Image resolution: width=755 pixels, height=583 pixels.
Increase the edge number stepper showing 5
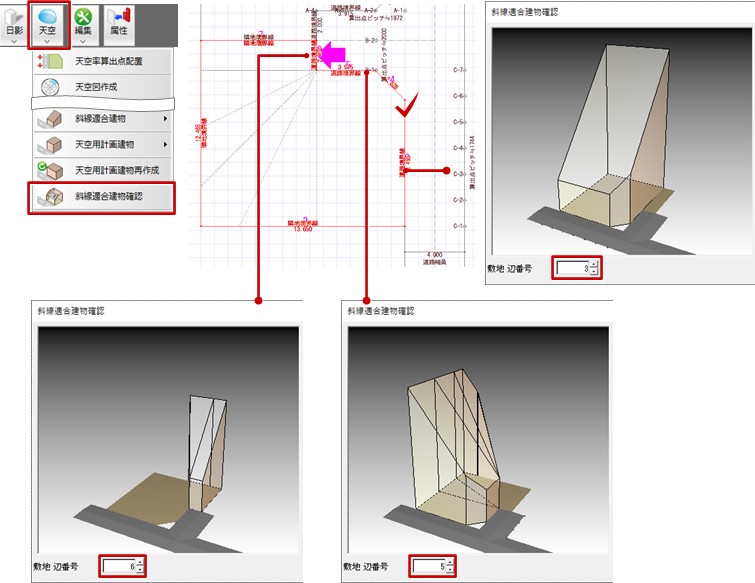[451, 562]
